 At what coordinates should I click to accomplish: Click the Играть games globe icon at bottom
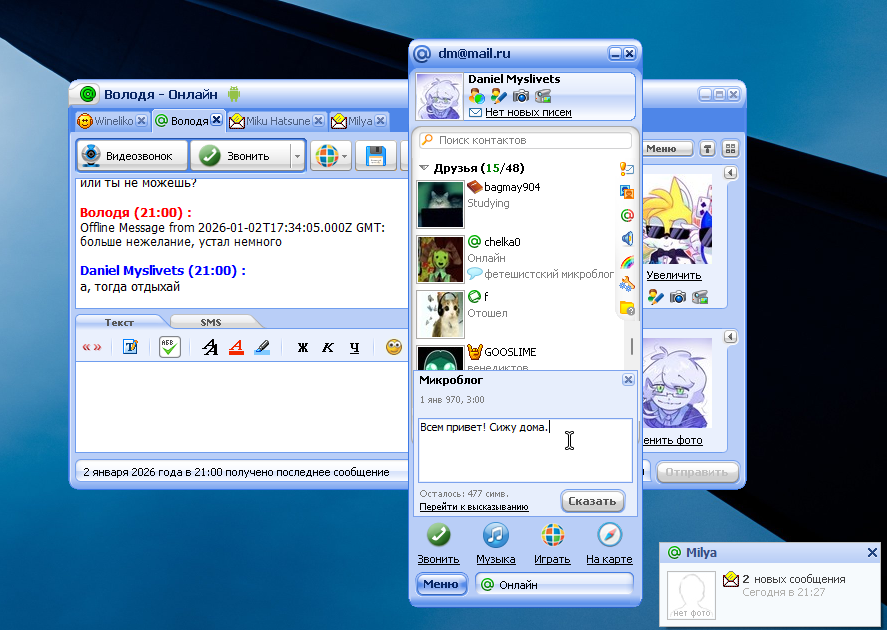(x=553, y=535)
